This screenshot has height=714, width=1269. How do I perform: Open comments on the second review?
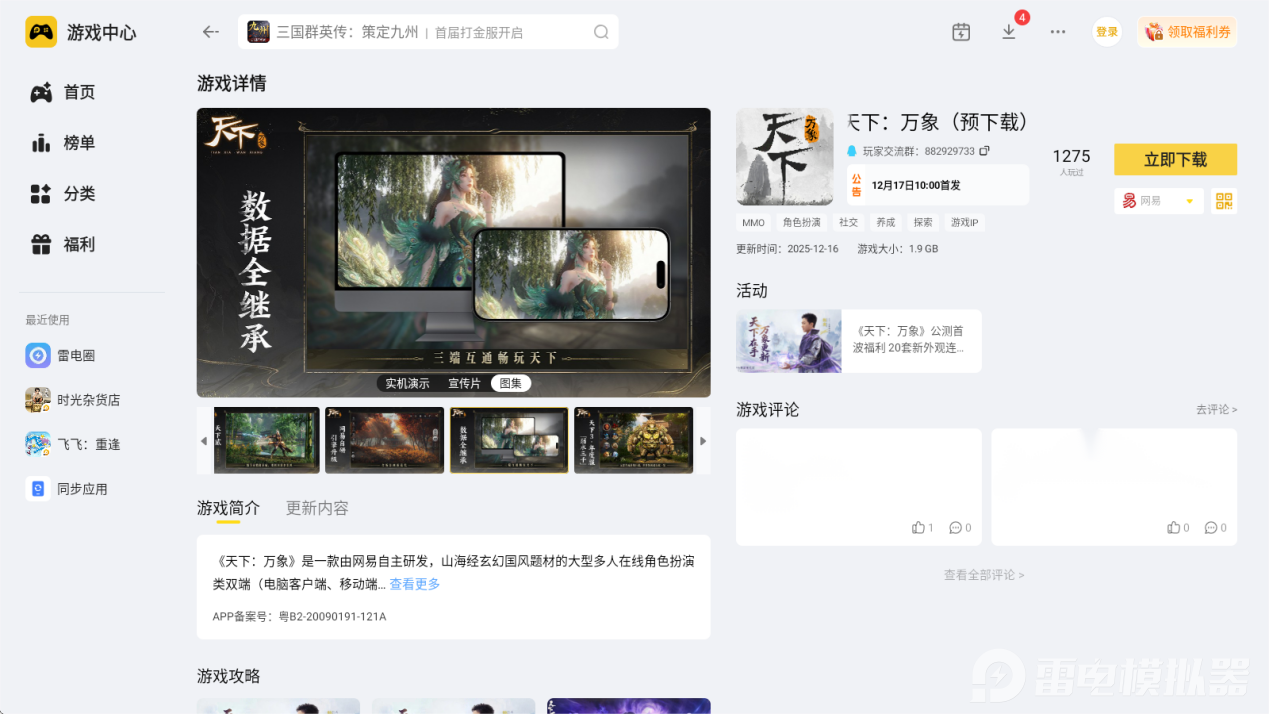[1215, 528]
